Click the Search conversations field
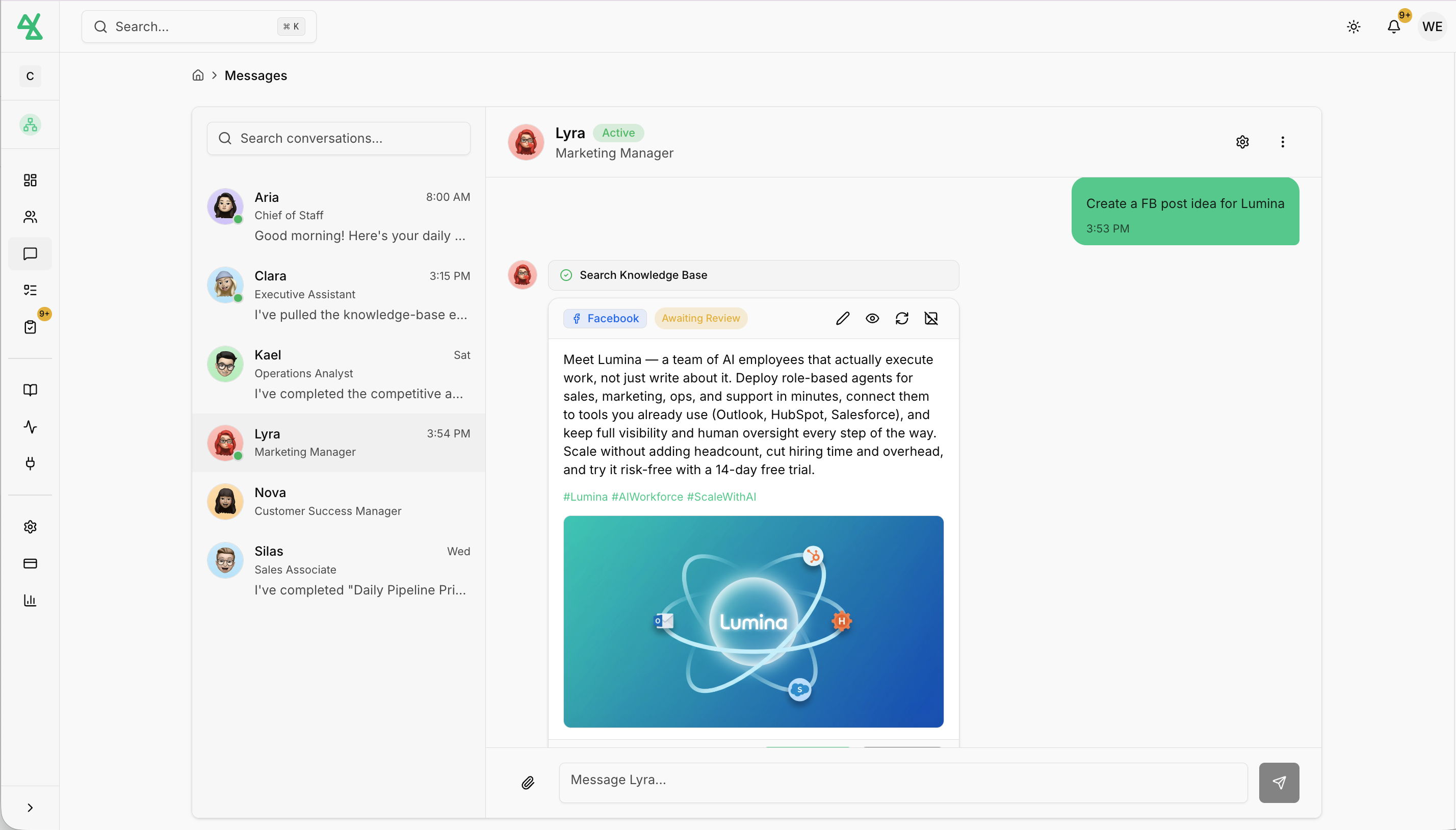This screenshot has width=1456, height=830. [339, 138]
